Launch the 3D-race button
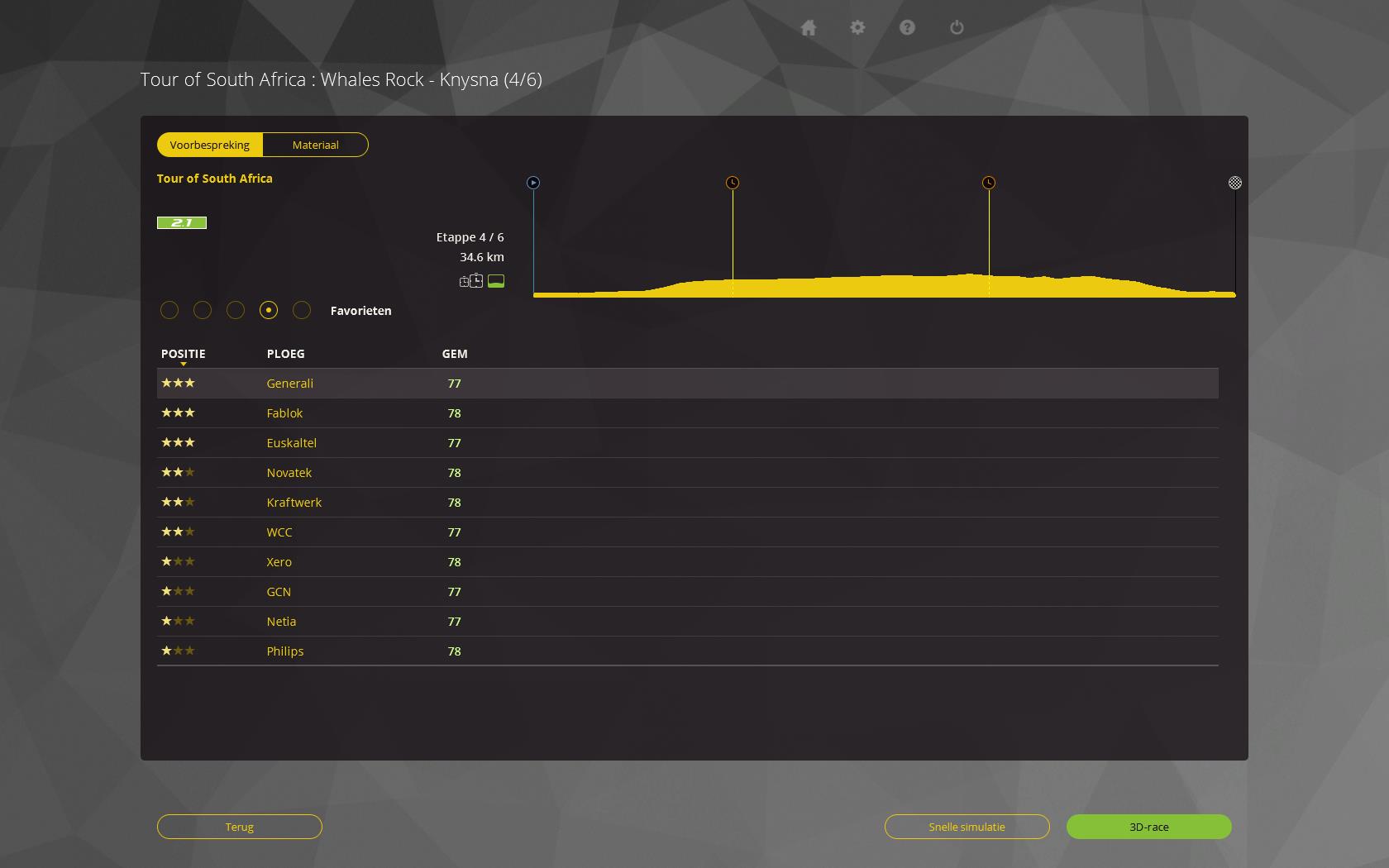1389x868 pixels. [1149, 827]
